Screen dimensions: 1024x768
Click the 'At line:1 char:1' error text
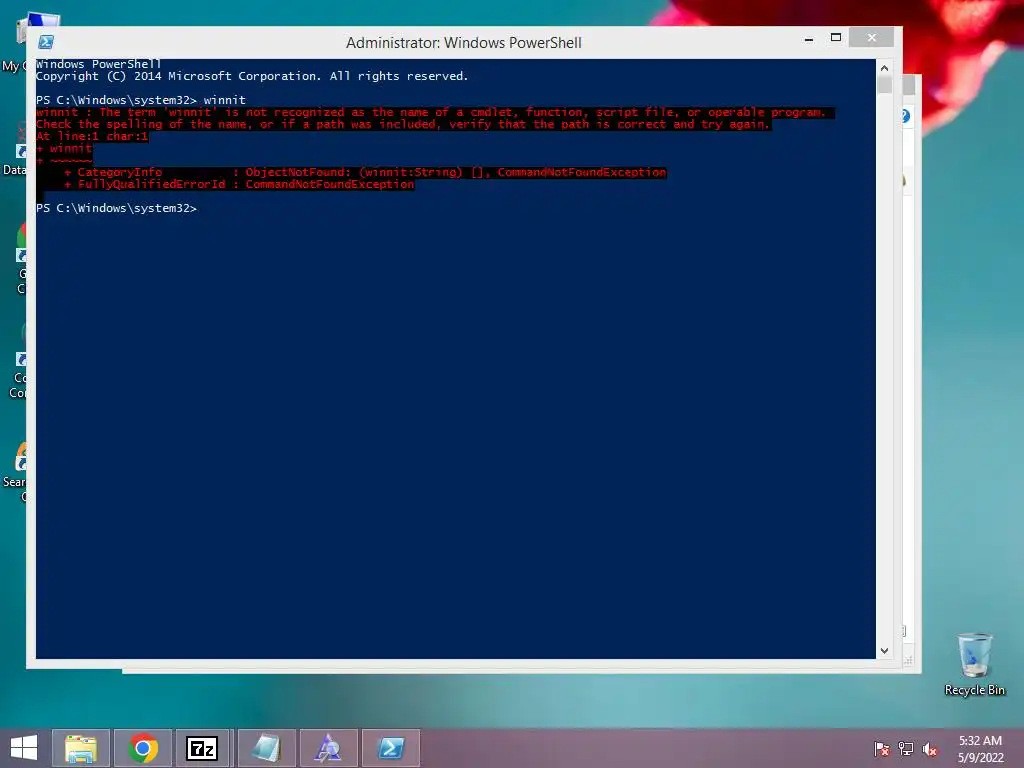[92, 136]
